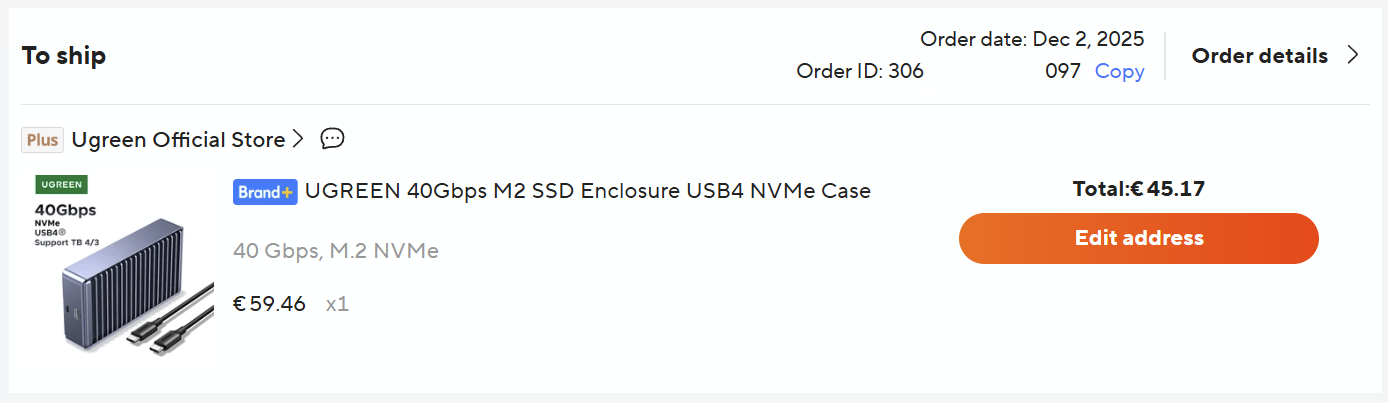Click the x1 quantity label

pos(337,304)
